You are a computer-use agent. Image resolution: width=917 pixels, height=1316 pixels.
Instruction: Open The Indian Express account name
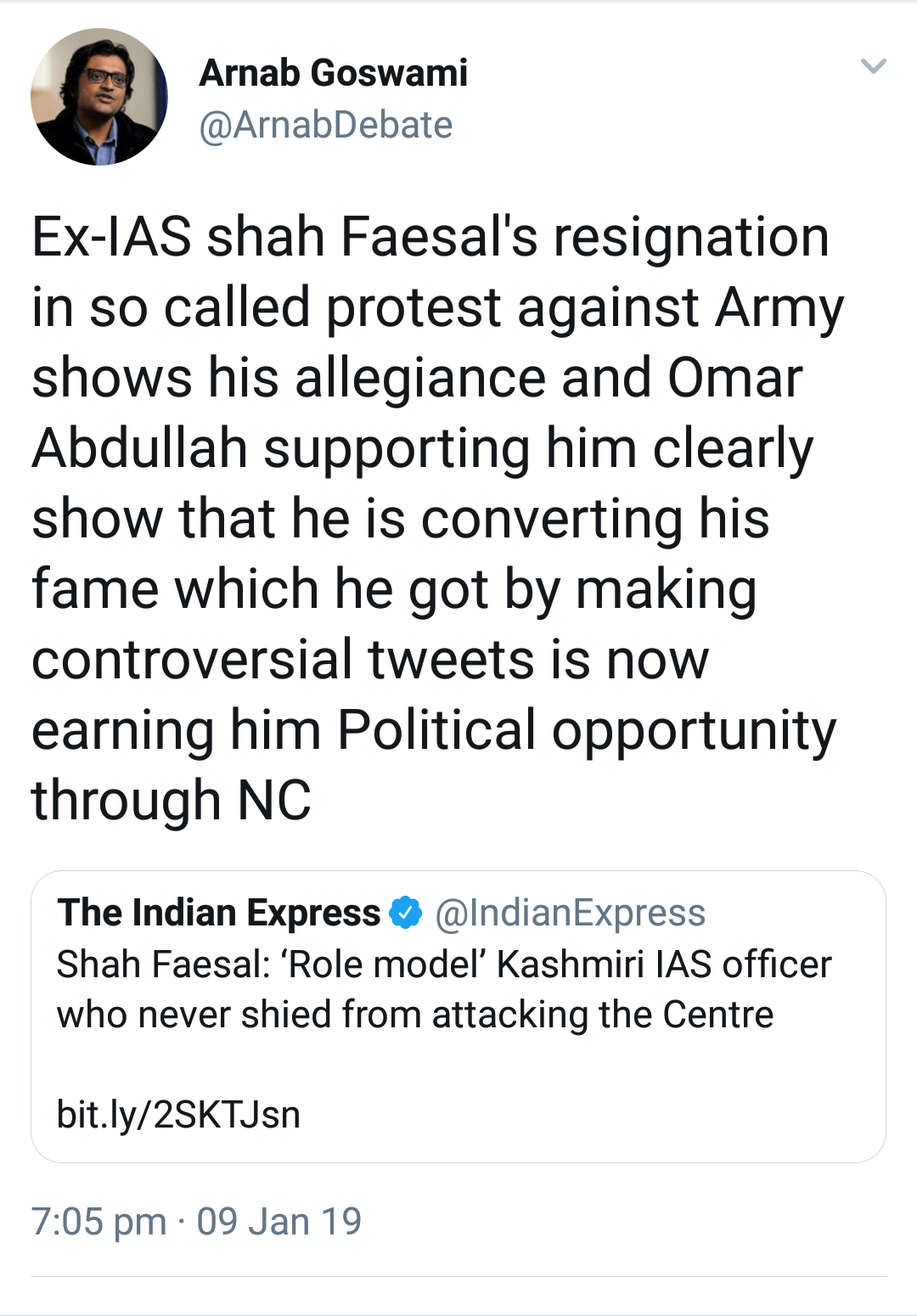(x=218, y=913)
